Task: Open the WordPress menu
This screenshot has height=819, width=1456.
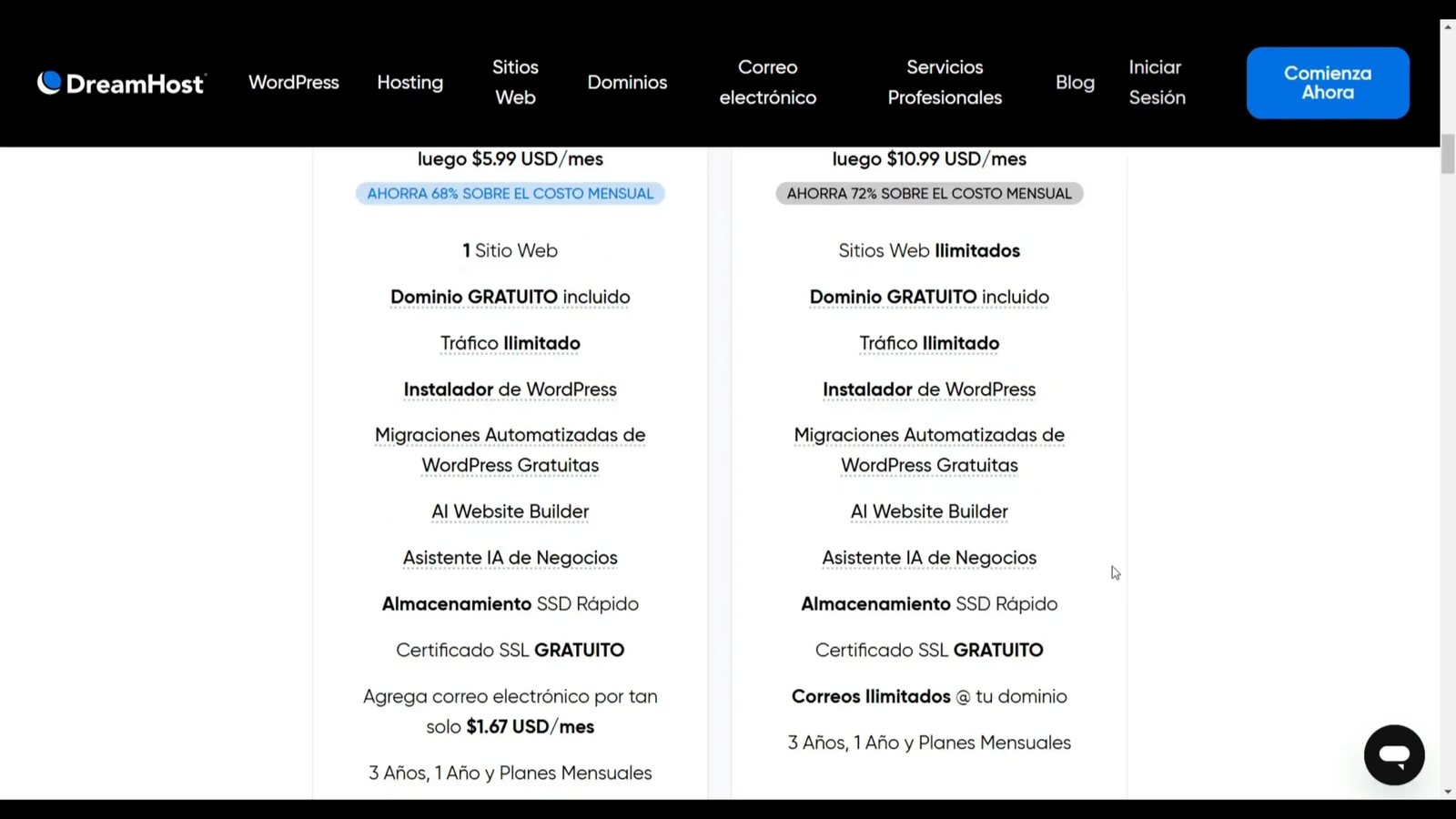Action: click(x=293, y=82)
